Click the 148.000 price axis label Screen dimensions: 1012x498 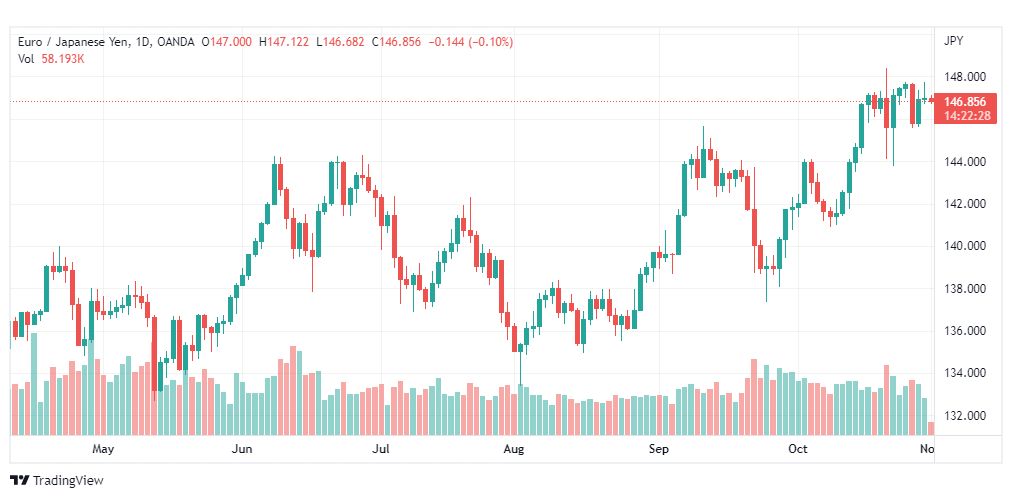(x=964, y=77)
